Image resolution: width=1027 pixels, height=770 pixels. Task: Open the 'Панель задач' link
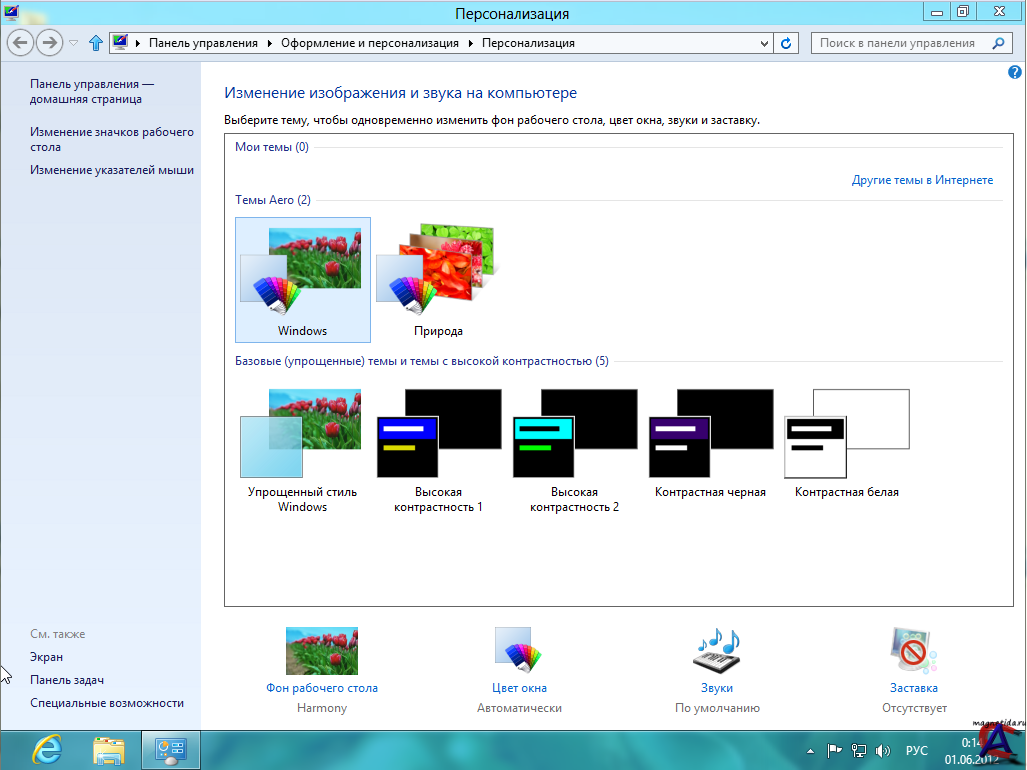67,680
